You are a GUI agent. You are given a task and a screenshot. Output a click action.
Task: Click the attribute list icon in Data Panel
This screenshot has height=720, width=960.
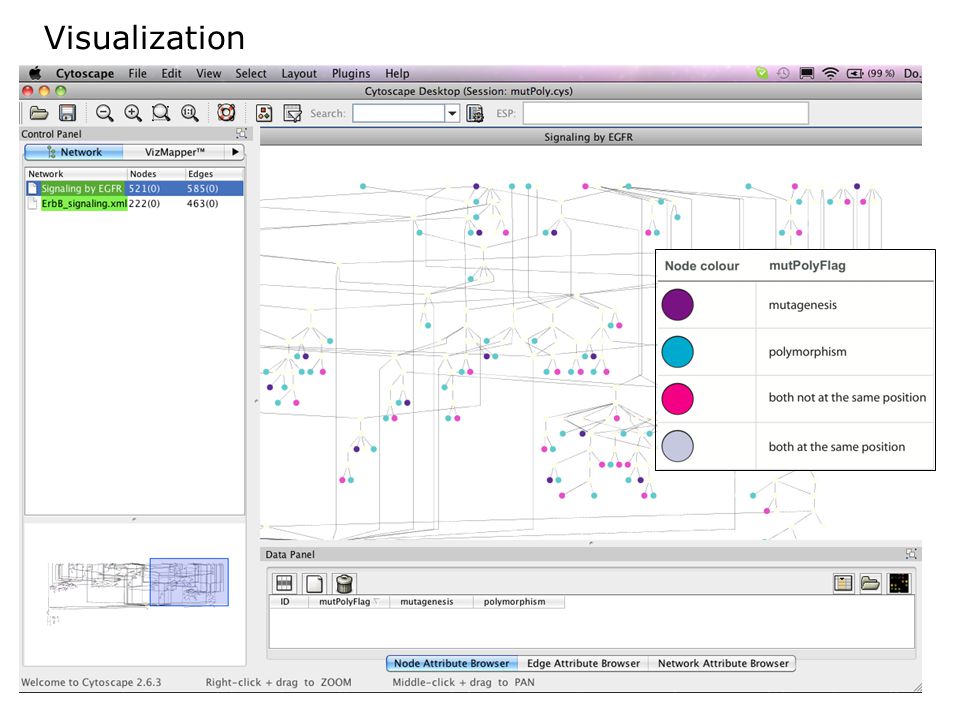[x=843, y=583]
